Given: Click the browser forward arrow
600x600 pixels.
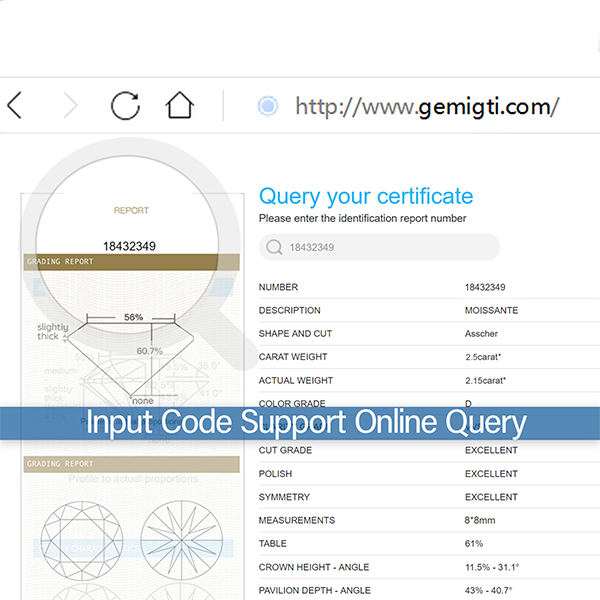Looking at the screenshot, I should [70, 105].
